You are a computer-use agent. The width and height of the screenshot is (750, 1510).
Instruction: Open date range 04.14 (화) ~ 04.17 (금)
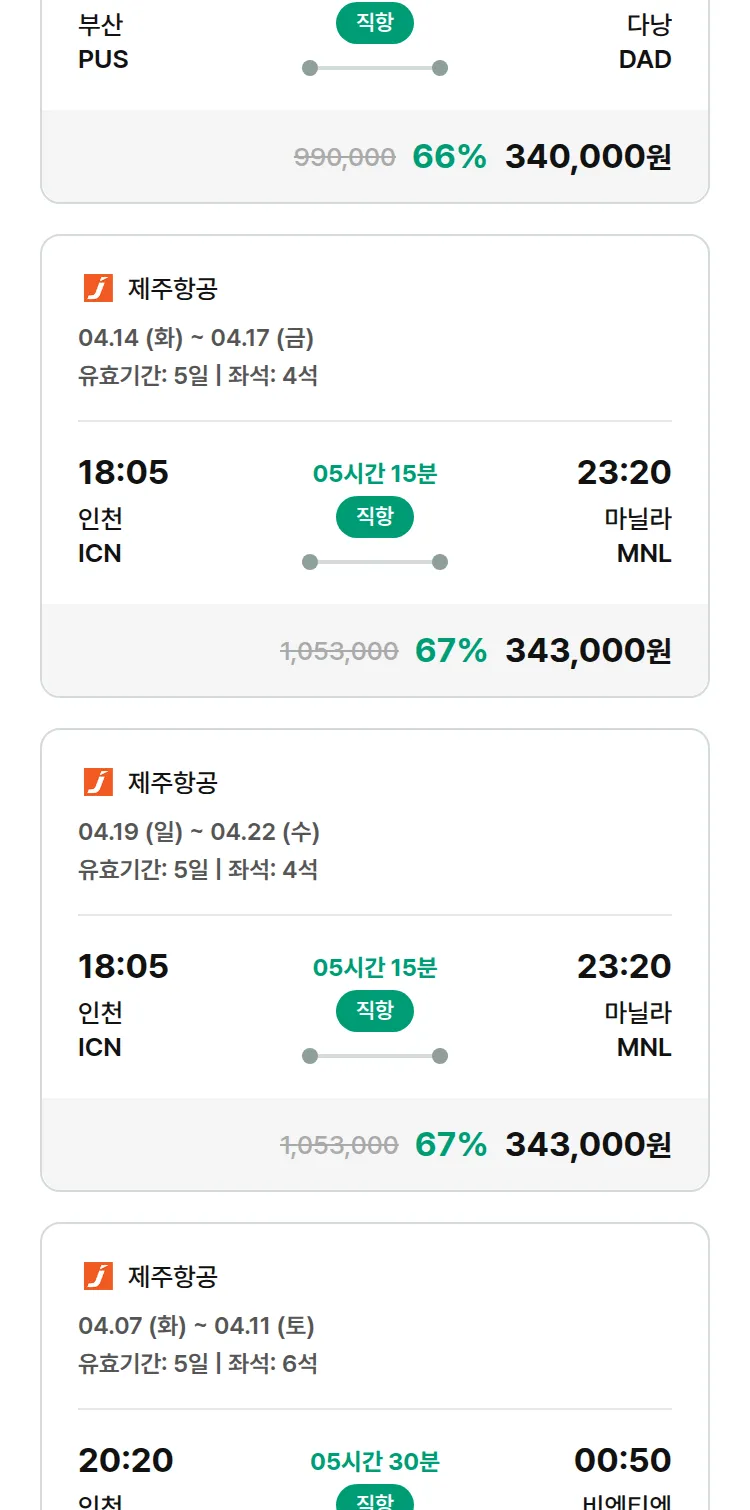click(196, 338)
